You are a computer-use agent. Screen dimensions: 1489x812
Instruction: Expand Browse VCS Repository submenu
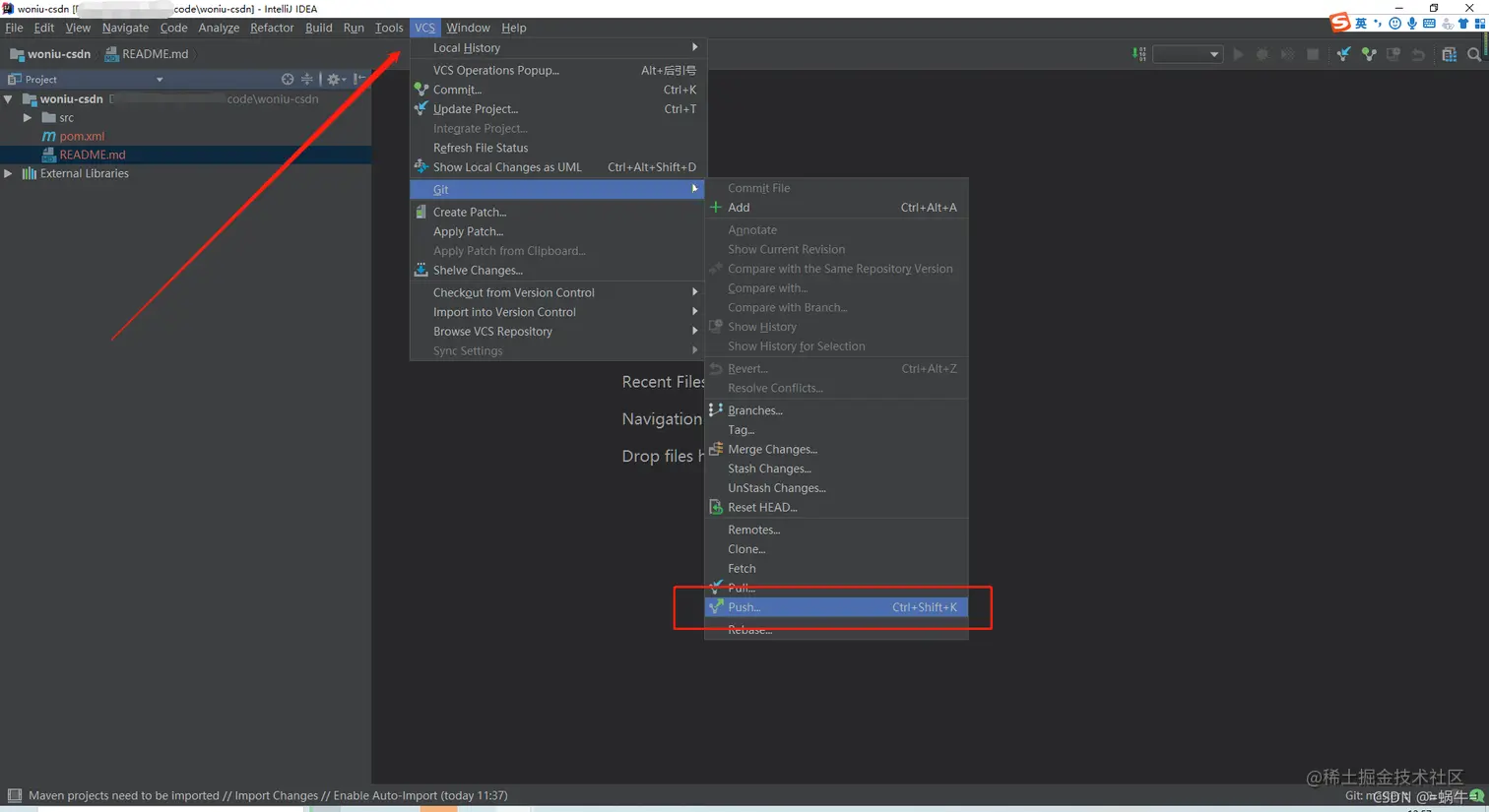[556, 332]
